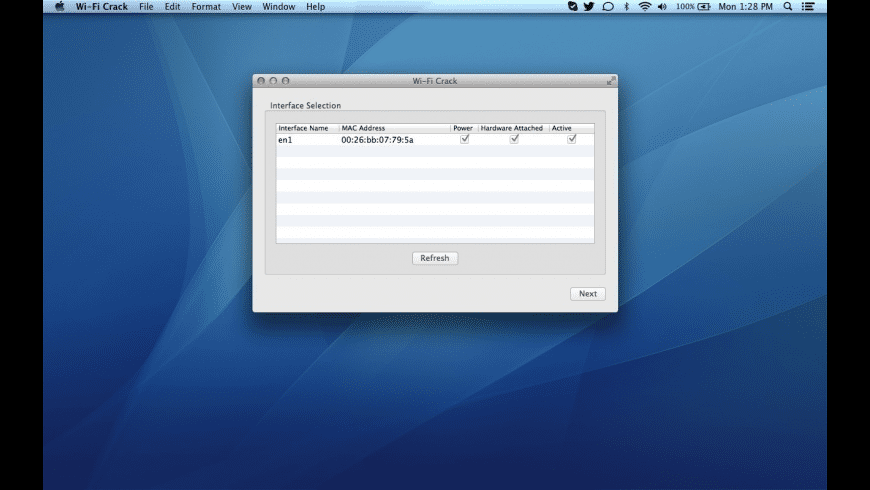
Task: Click the volume speaker icon
Action: coord(662,6)
